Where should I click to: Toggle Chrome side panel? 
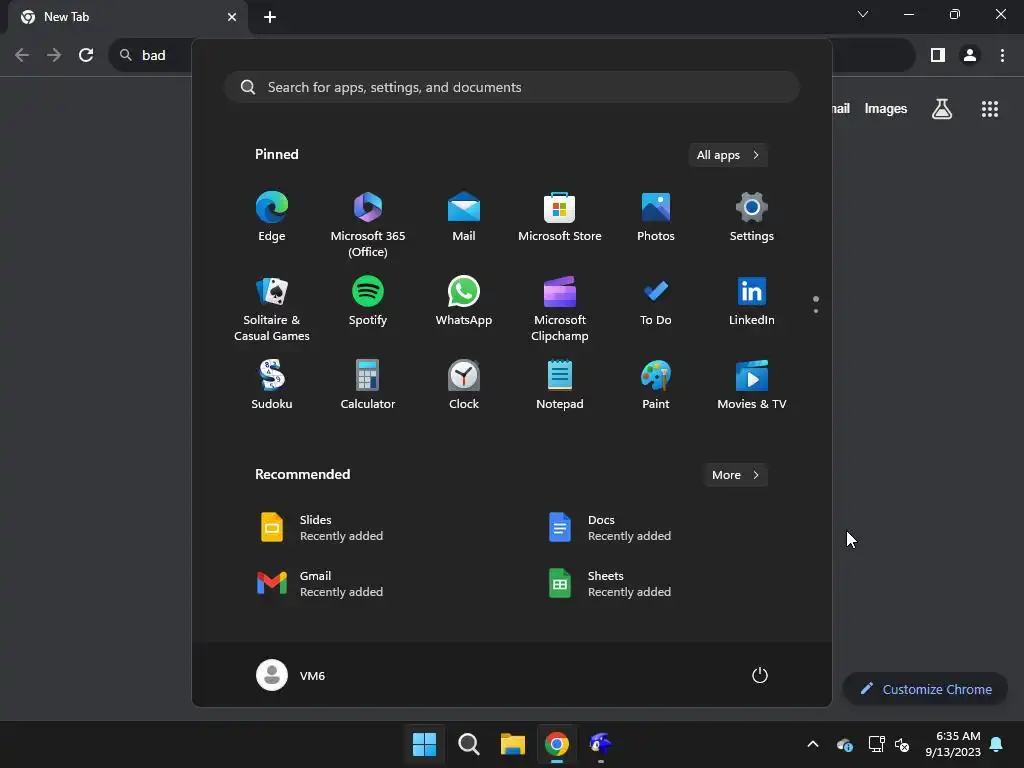[938, 55]
